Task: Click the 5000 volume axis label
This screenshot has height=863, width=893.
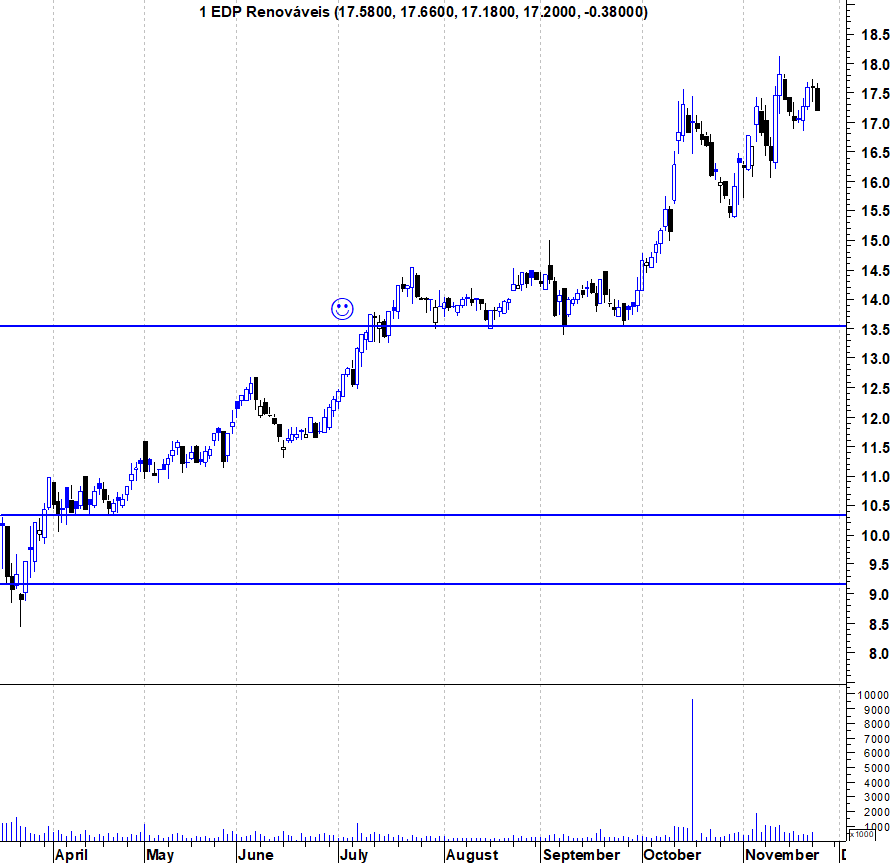Action: tap(876, 768)
